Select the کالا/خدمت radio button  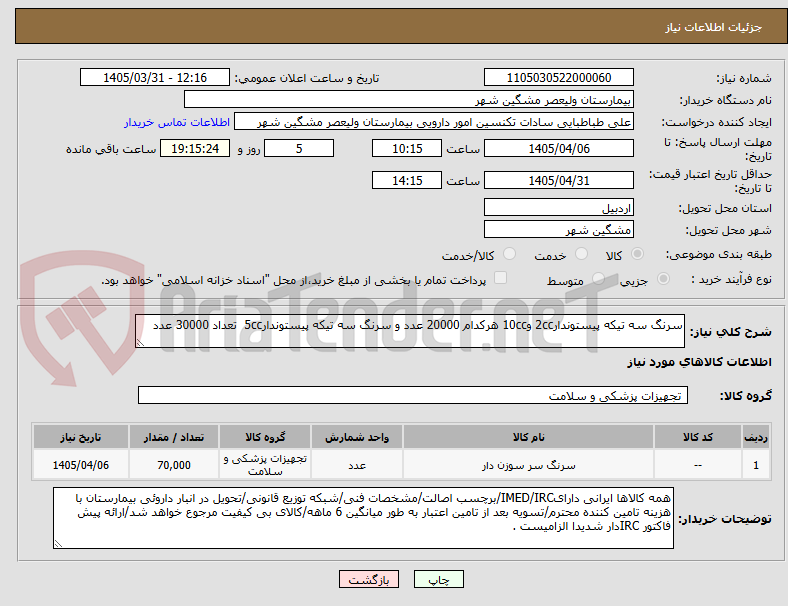[510, 254]
